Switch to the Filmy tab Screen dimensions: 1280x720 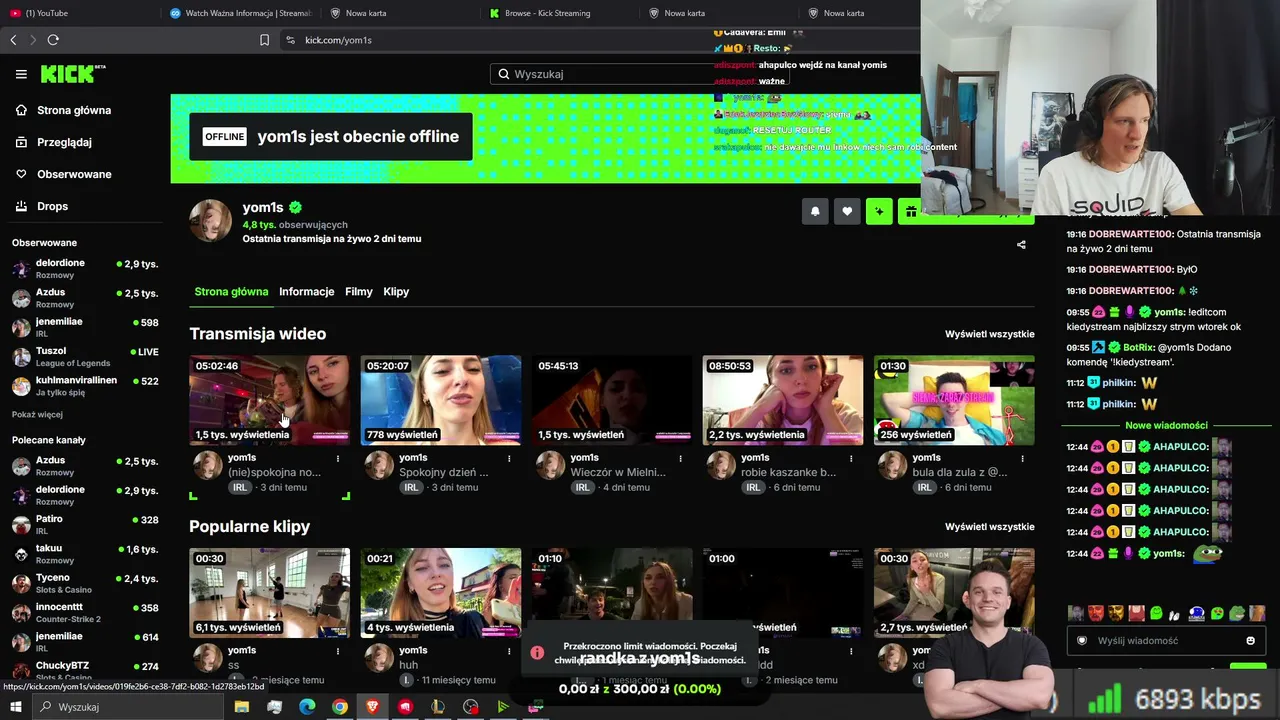pos(359,292)
